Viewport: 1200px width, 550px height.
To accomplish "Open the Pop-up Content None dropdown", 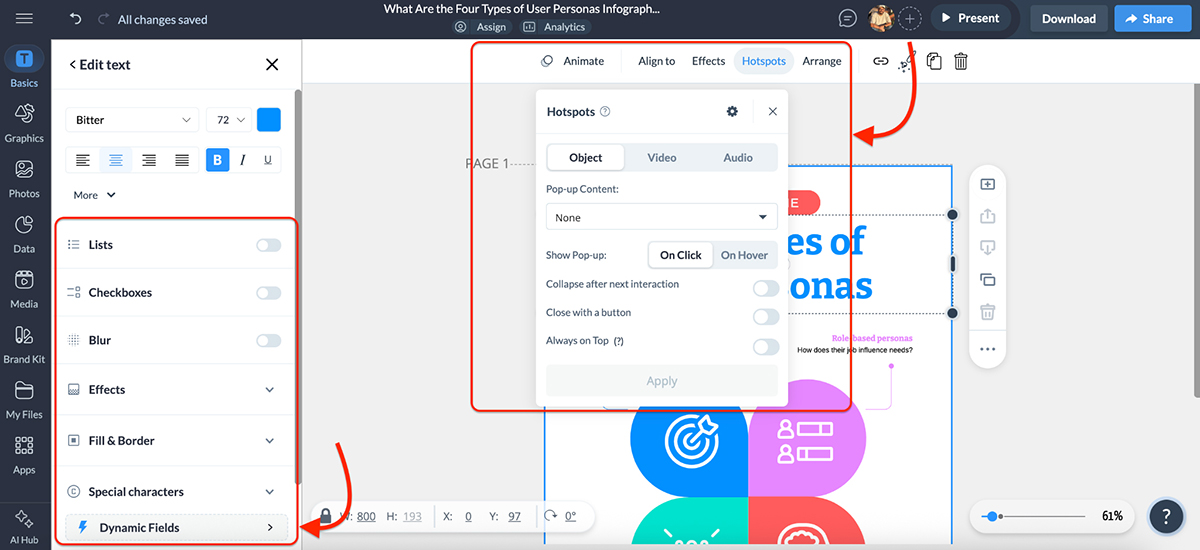I will (x=662, y=217).
